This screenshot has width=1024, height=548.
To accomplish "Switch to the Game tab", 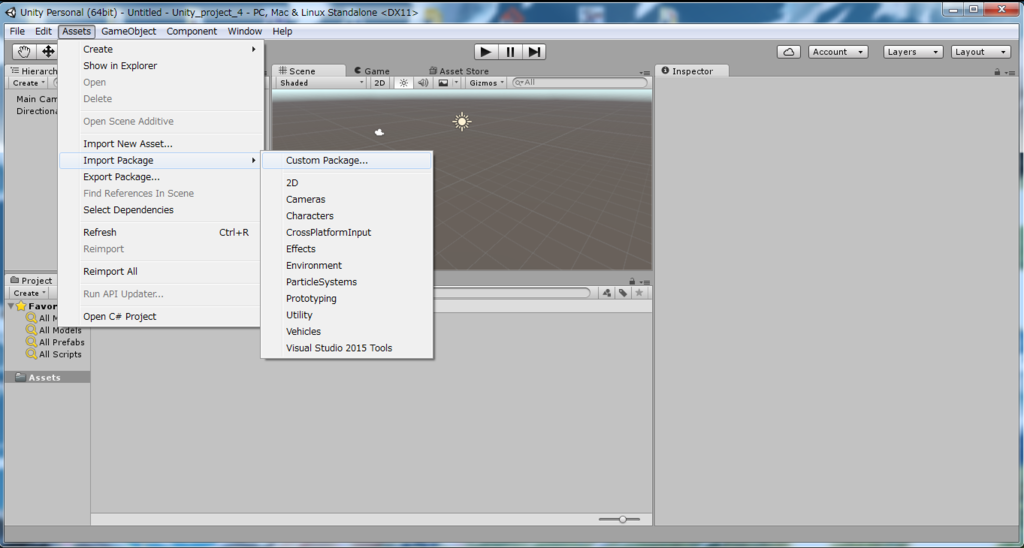I will [372, 71].
